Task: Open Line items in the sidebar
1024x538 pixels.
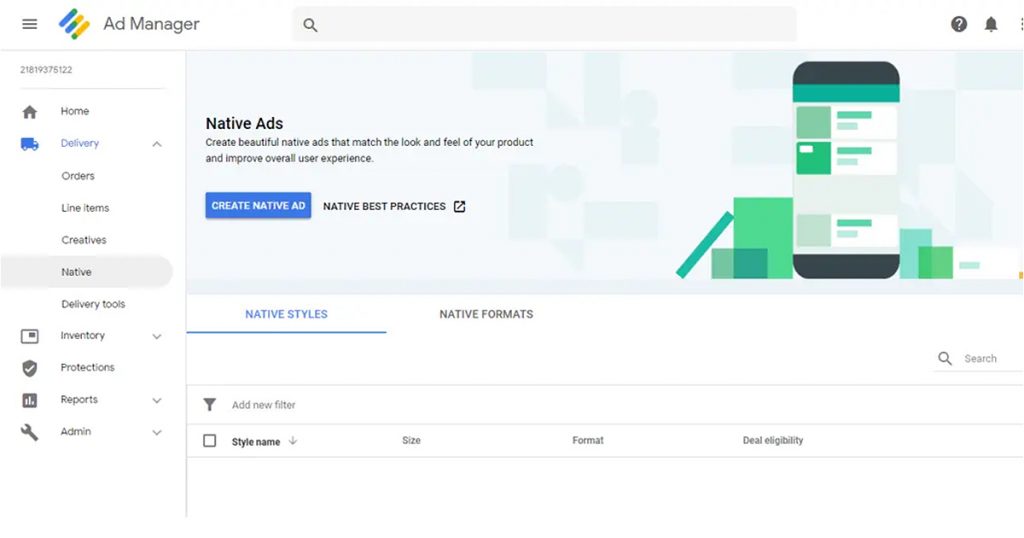Action: tap(85, 208)
